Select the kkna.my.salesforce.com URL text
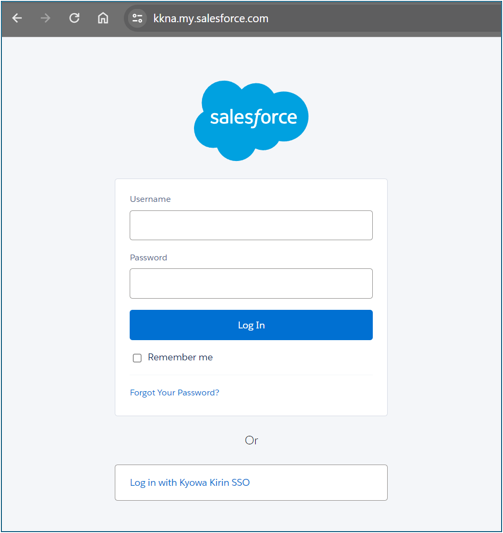 tap(211, 18)
